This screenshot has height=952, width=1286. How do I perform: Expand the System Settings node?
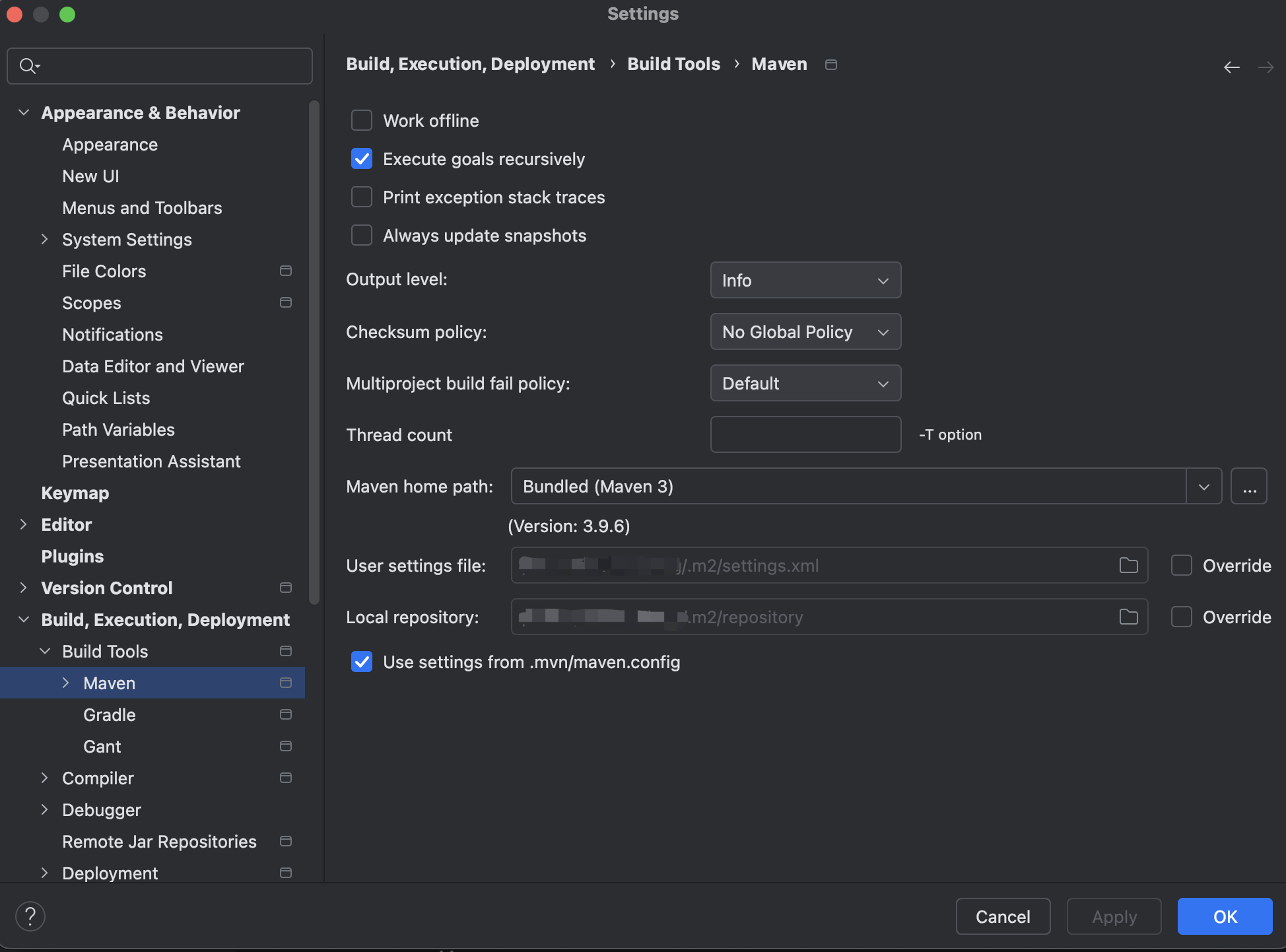[45, 239]
